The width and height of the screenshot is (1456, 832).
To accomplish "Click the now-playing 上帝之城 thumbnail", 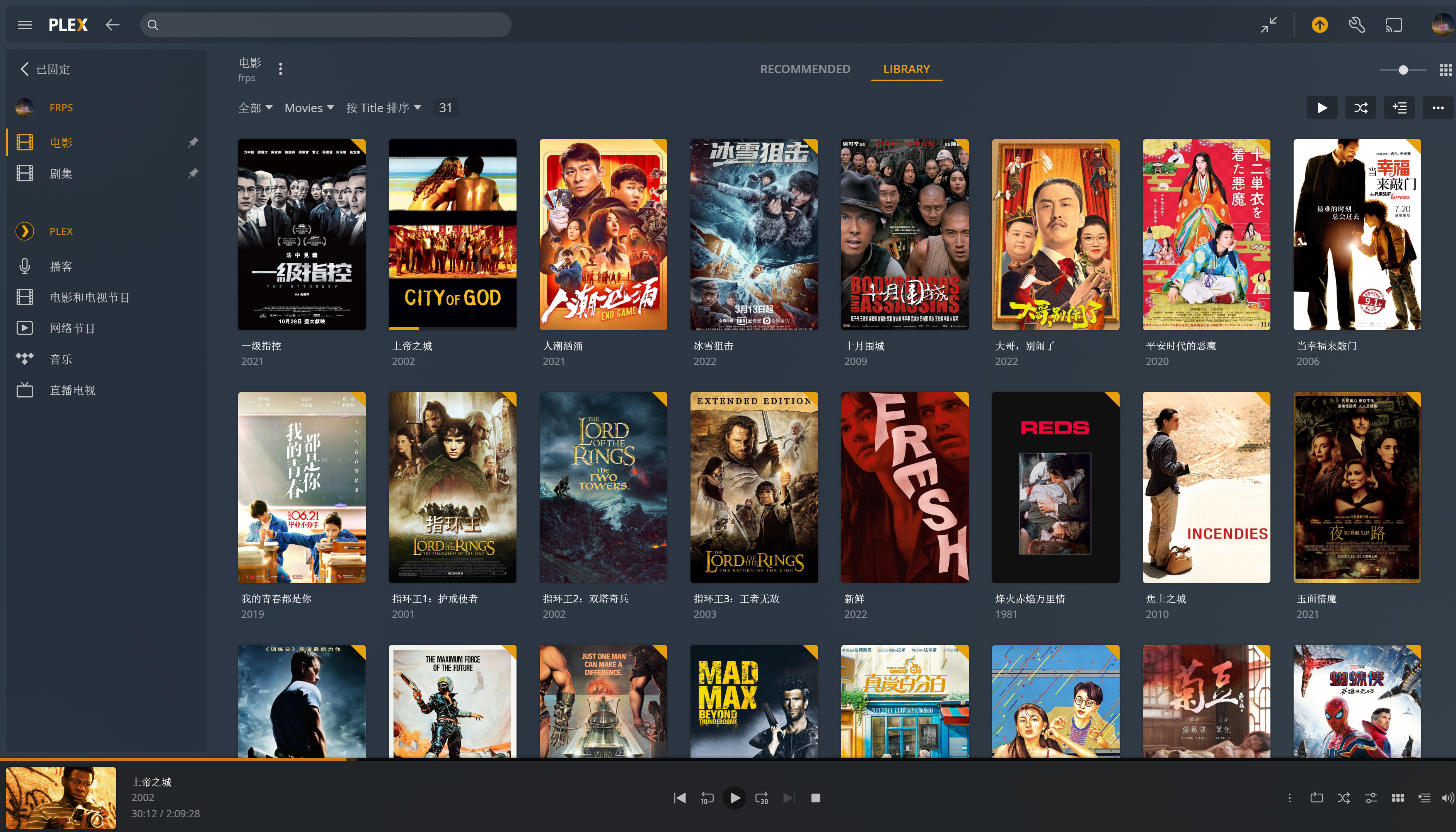I will click(61, 798).
